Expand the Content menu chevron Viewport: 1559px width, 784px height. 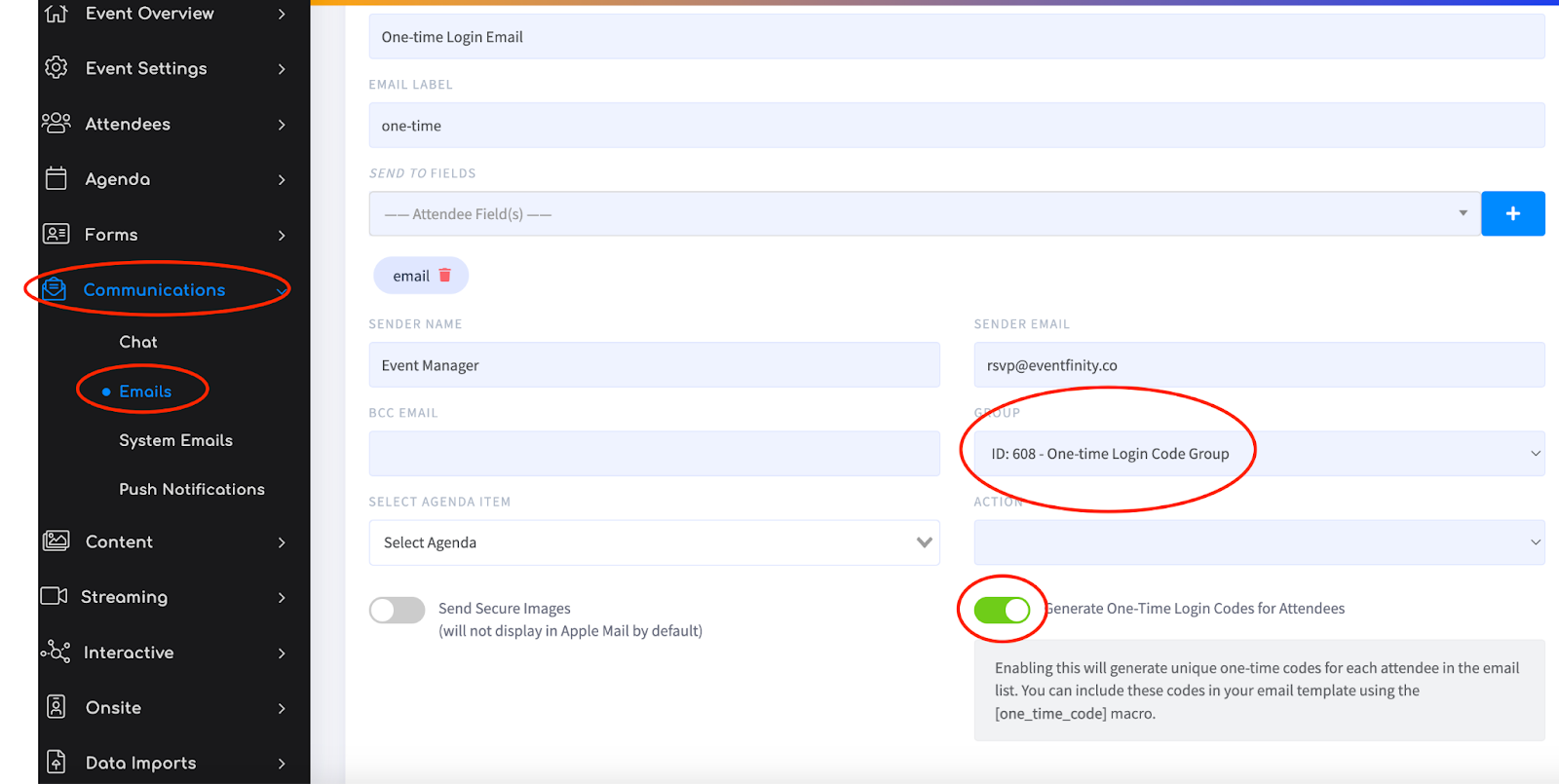click(x=282, y=541)
